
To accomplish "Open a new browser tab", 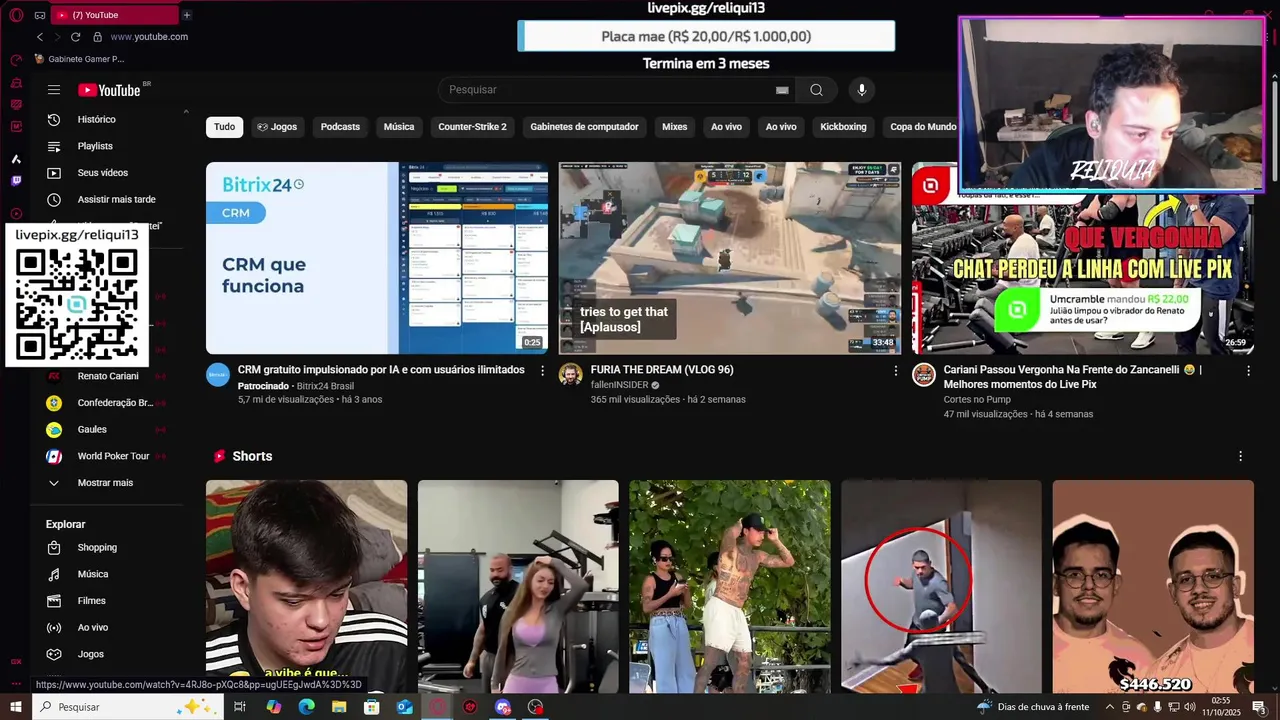I will [x=186, y=15].
